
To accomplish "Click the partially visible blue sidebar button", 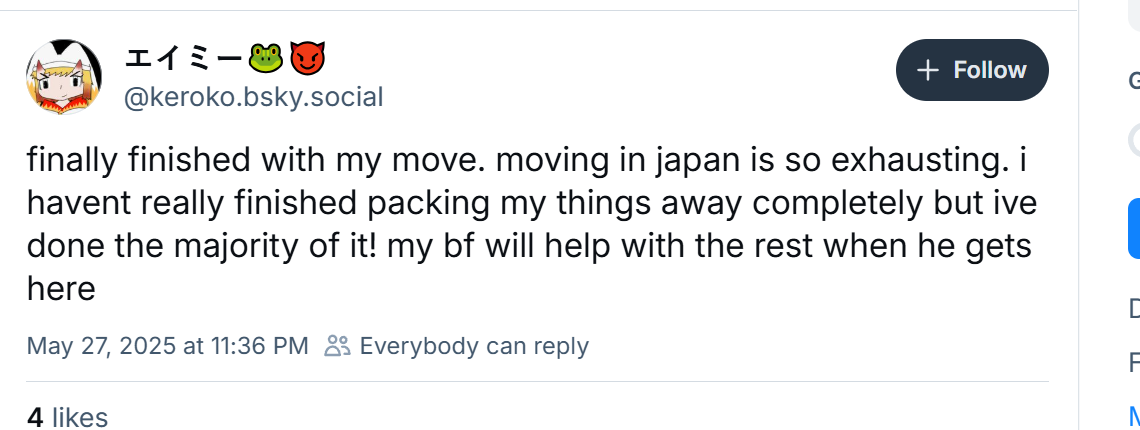I will click(x=1134, y=228).
